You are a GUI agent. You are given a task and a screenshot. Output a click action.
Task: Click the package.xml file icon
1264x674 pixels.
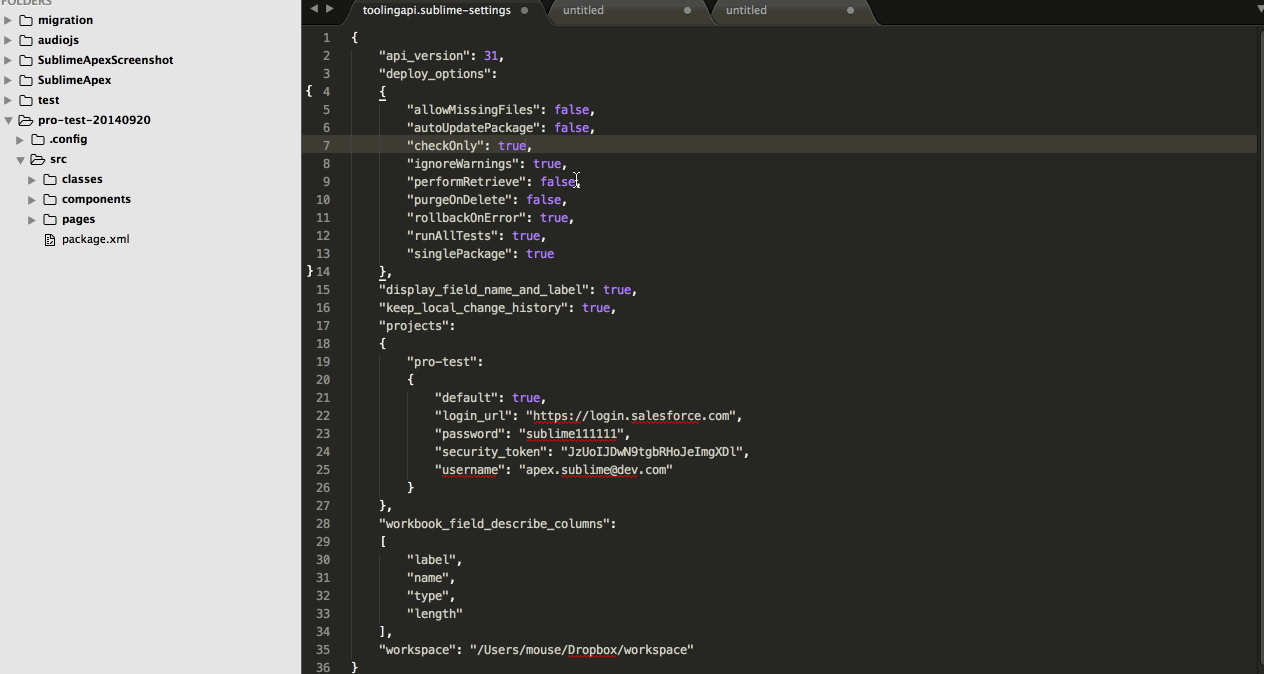point(50,239)
